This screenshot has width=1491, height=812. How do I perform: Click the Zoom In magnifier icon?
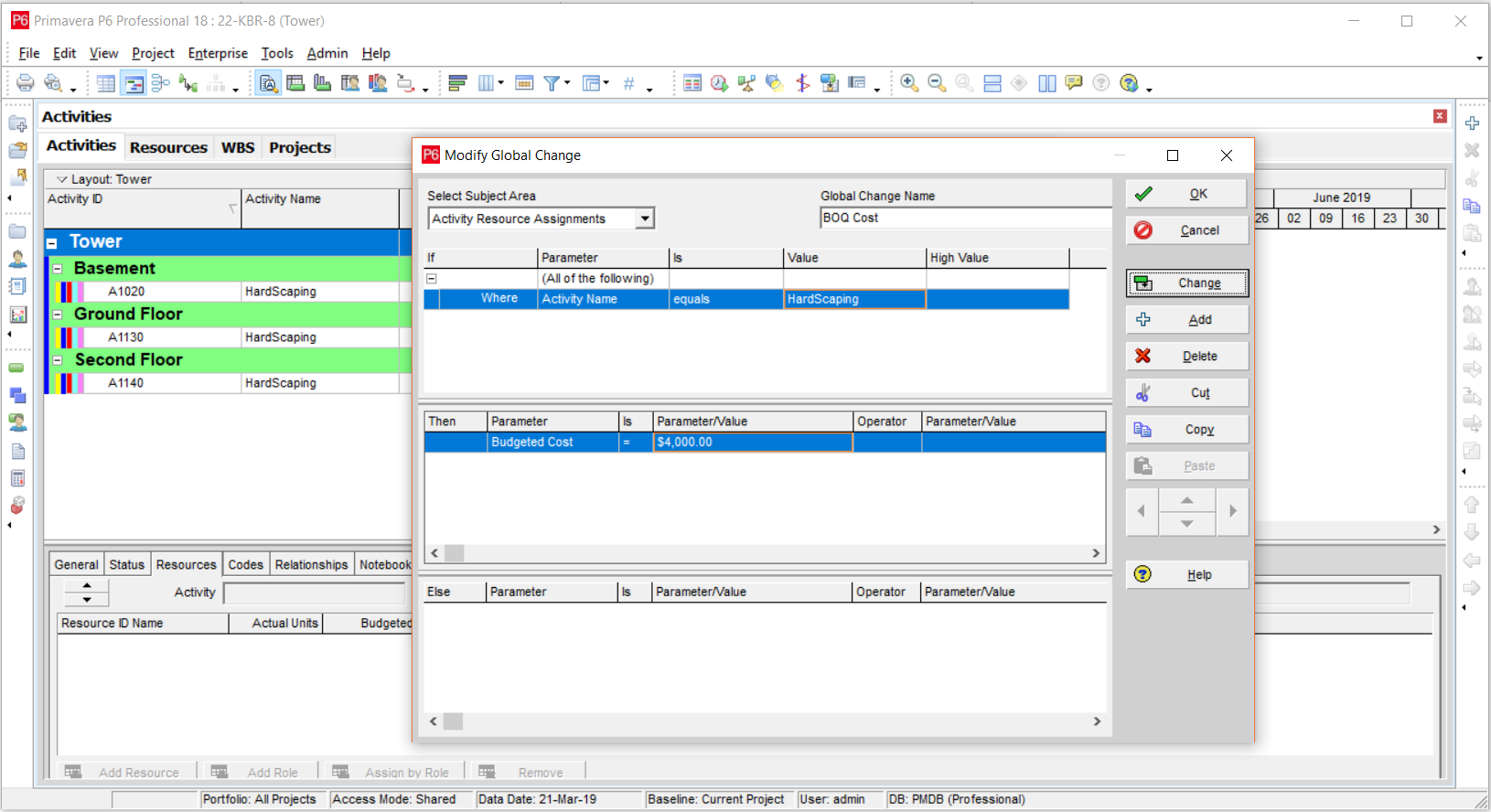909,83
